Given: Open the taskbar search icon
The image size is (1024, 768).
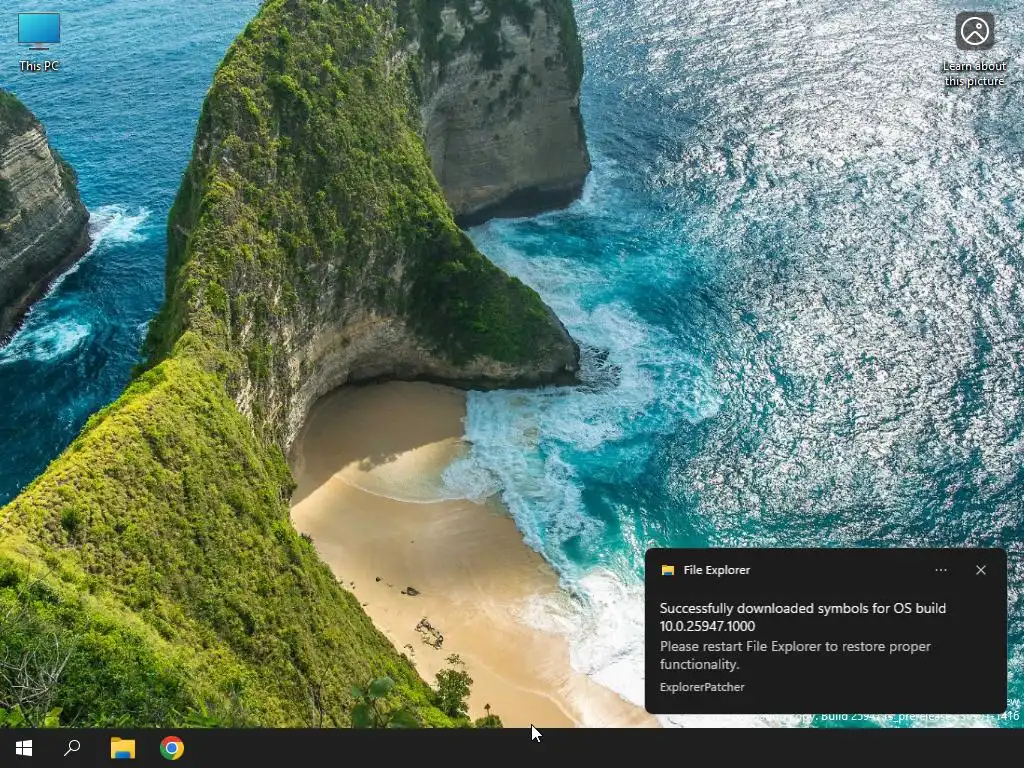Looking at the screenshot, I should (72, 748).
